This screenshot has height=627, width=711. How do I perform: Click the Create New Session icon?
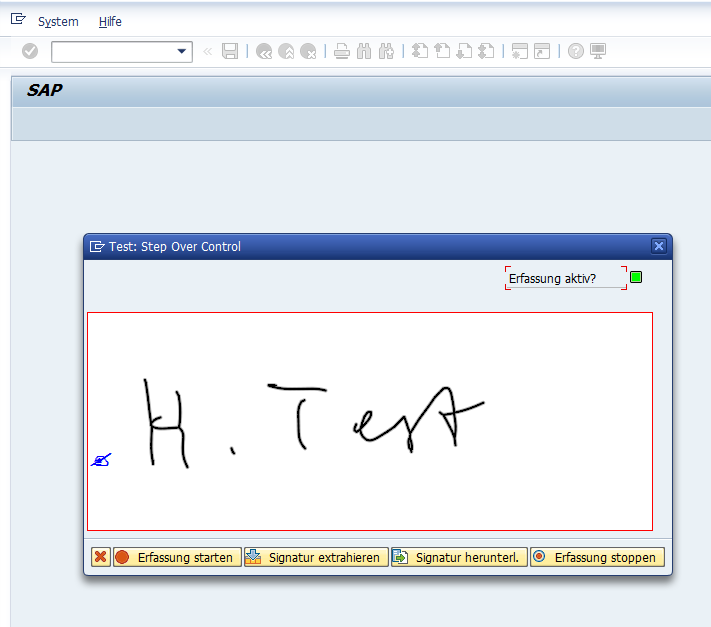click(x=520, y=51)
